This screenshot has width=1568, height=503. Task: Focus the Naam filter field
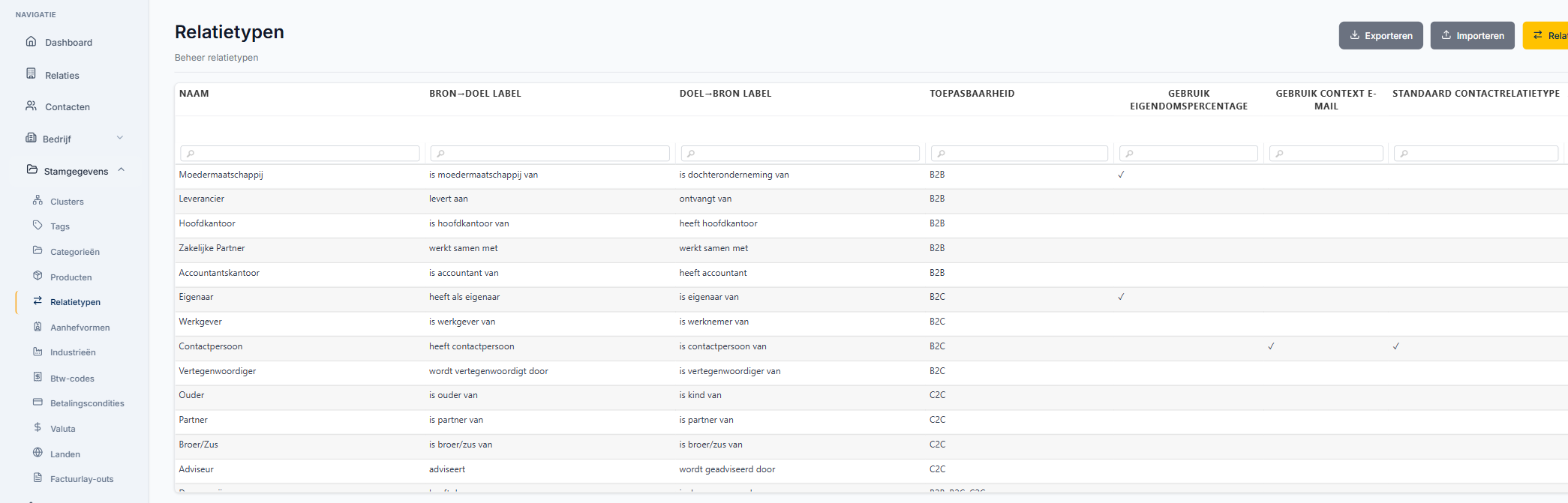point(300,154)
